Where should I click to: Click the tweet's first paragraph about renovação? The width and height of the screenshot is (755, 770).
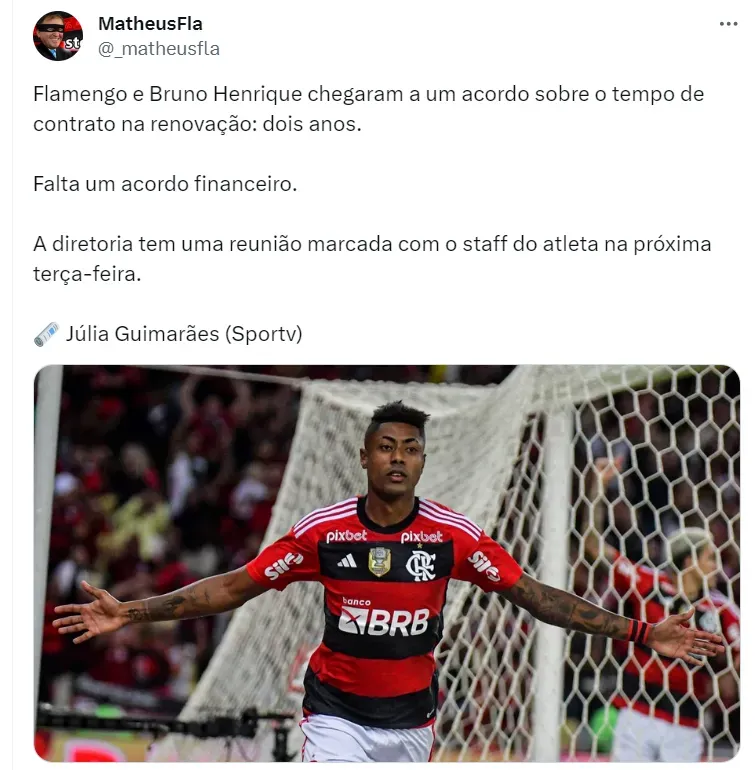(368, 109)
